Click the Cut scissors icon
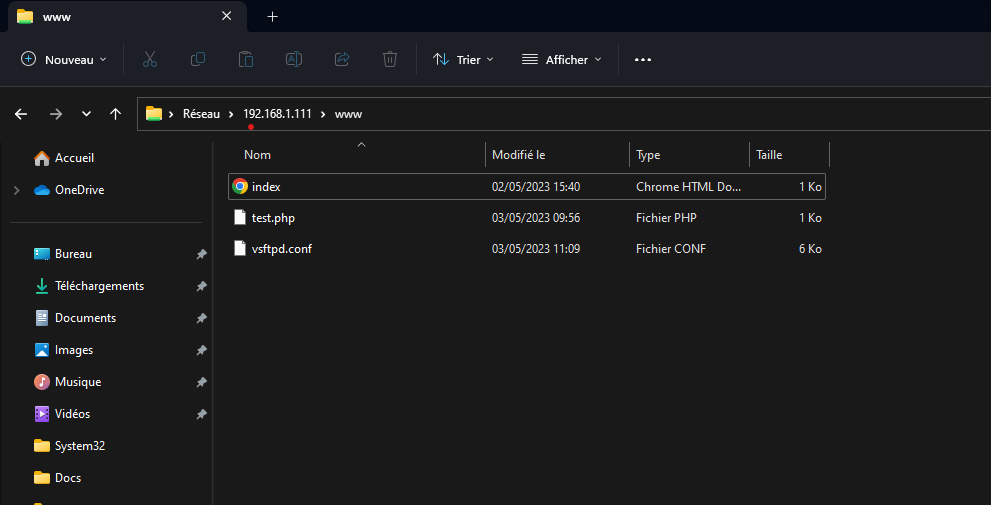The image size is (991, 505). (x=150, y=59)
